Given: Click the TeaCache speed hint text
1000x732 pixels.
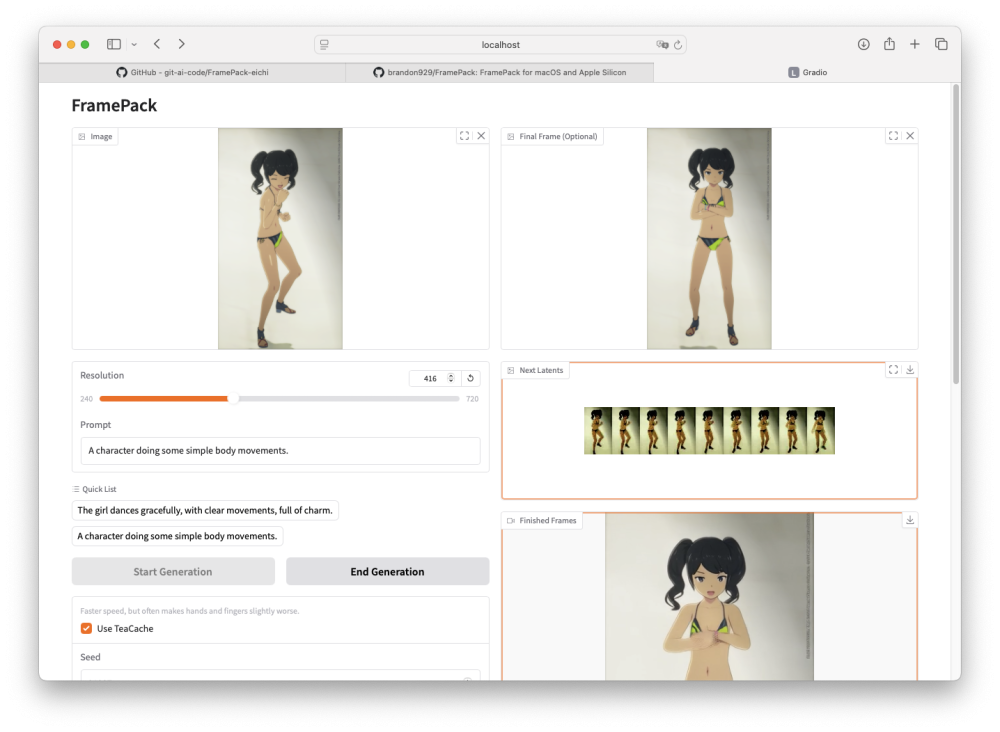Looking at the screenshot, I should [190, 611].
